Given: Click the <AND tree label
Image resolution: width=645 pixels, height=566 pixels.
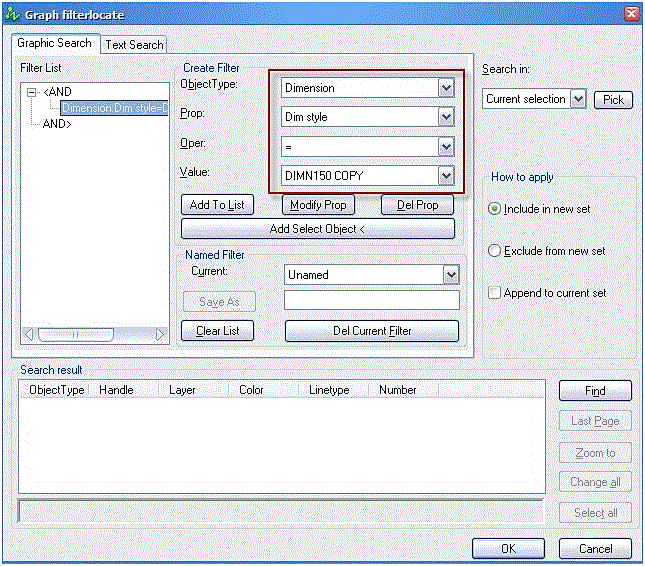Looking at the screenshot, I should pos(57,92).
